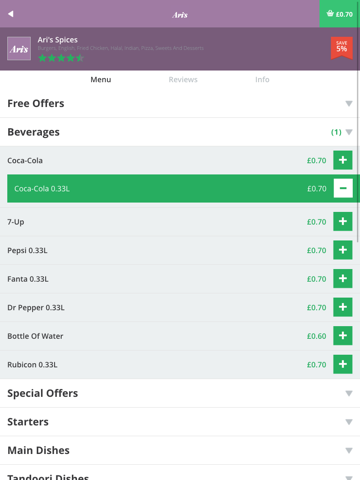The image size is (360, 480).
Task: Remove Coca-Cola 0.33L with minus button
Action: point(343,188)
